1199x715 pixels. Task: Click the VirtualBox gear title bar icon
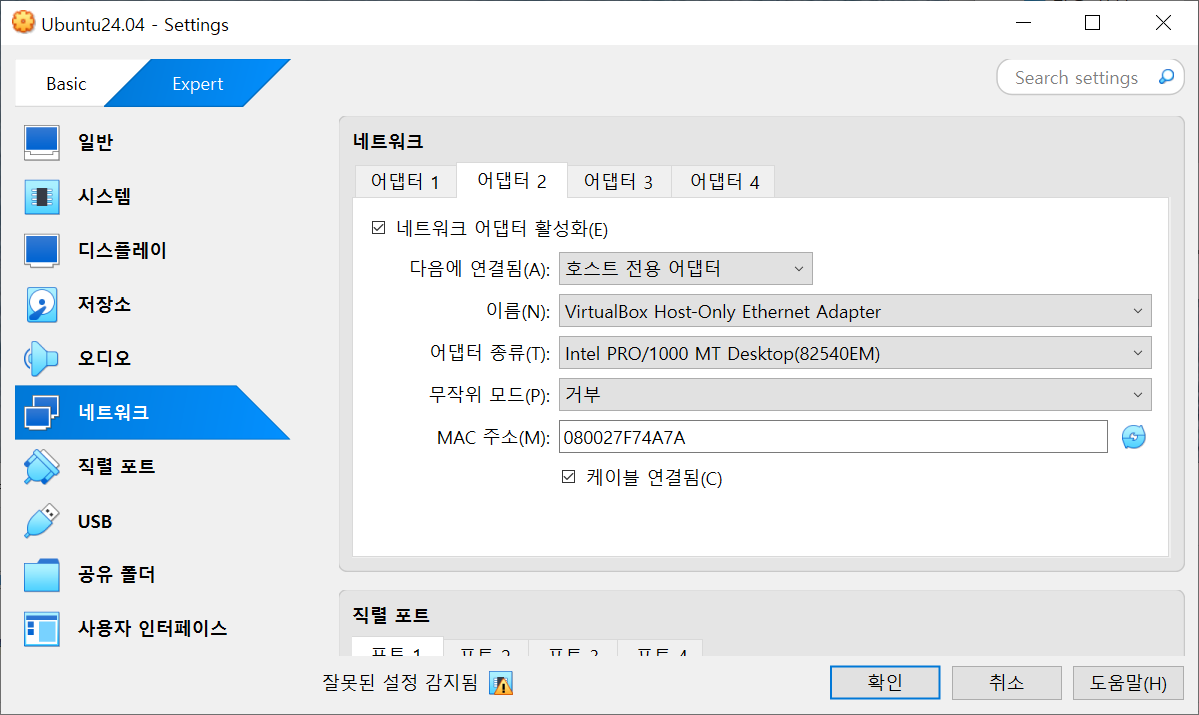tap(23, 23)
